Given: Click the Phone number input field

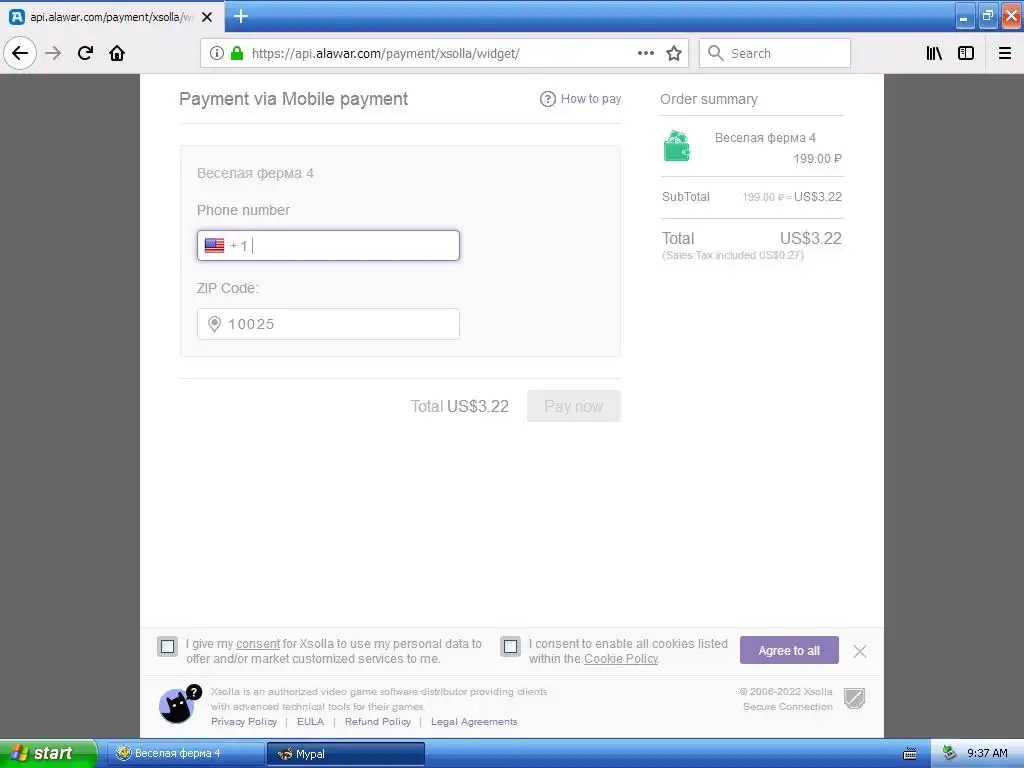Looking at the screenshot, I should [328, 246].
